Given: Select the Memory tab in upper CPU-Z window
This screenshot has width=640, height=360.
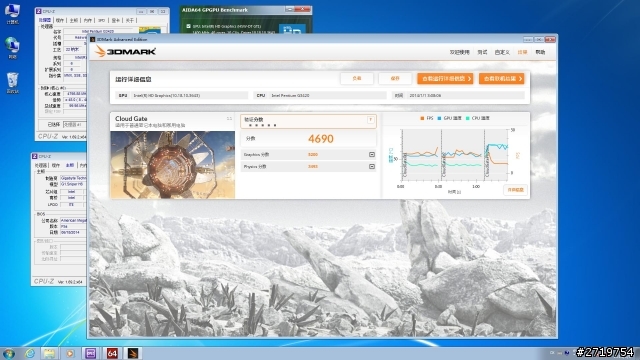Looking at the screenshot, I should pyautogui.click(x=88, y=20).
